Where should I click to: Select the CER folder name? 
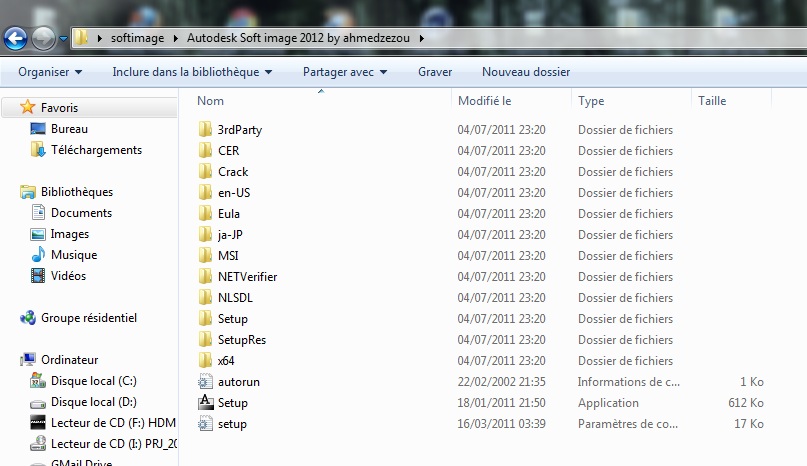coord(229,151)
